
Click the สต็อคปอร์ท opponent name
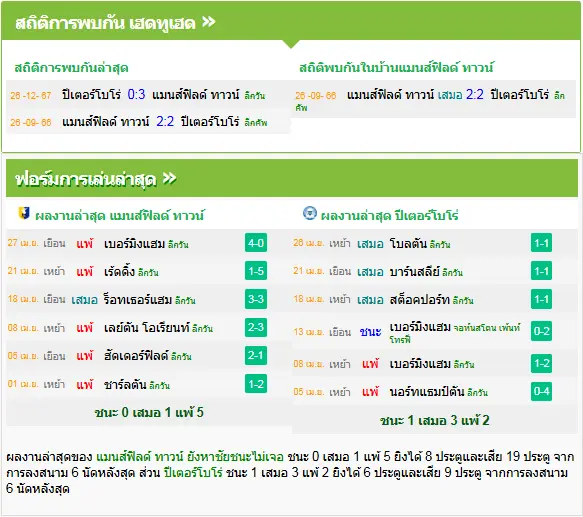(x=419, y=299)
